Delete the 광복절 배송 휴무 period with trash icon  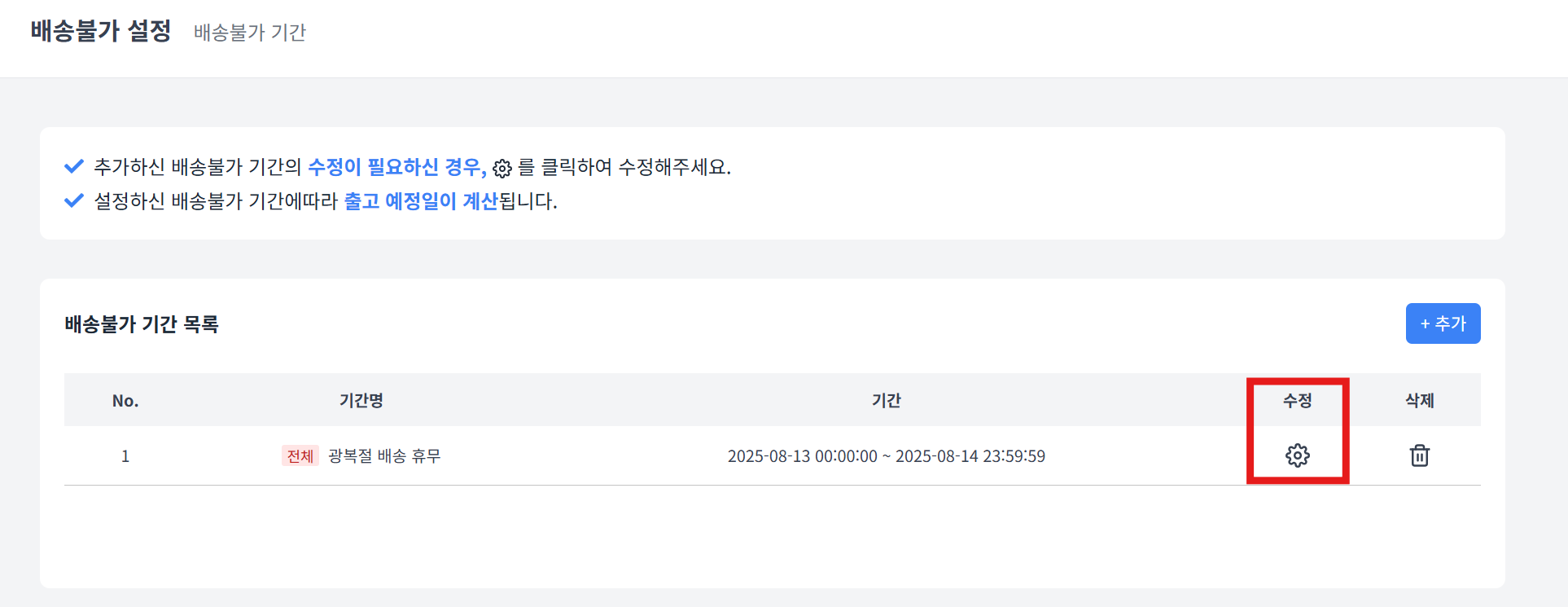tap(1419, 455)
